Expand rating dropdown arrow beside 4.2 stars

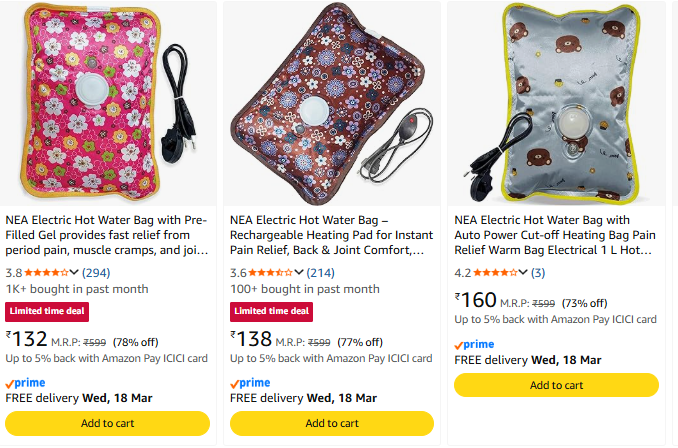[522, 272]
